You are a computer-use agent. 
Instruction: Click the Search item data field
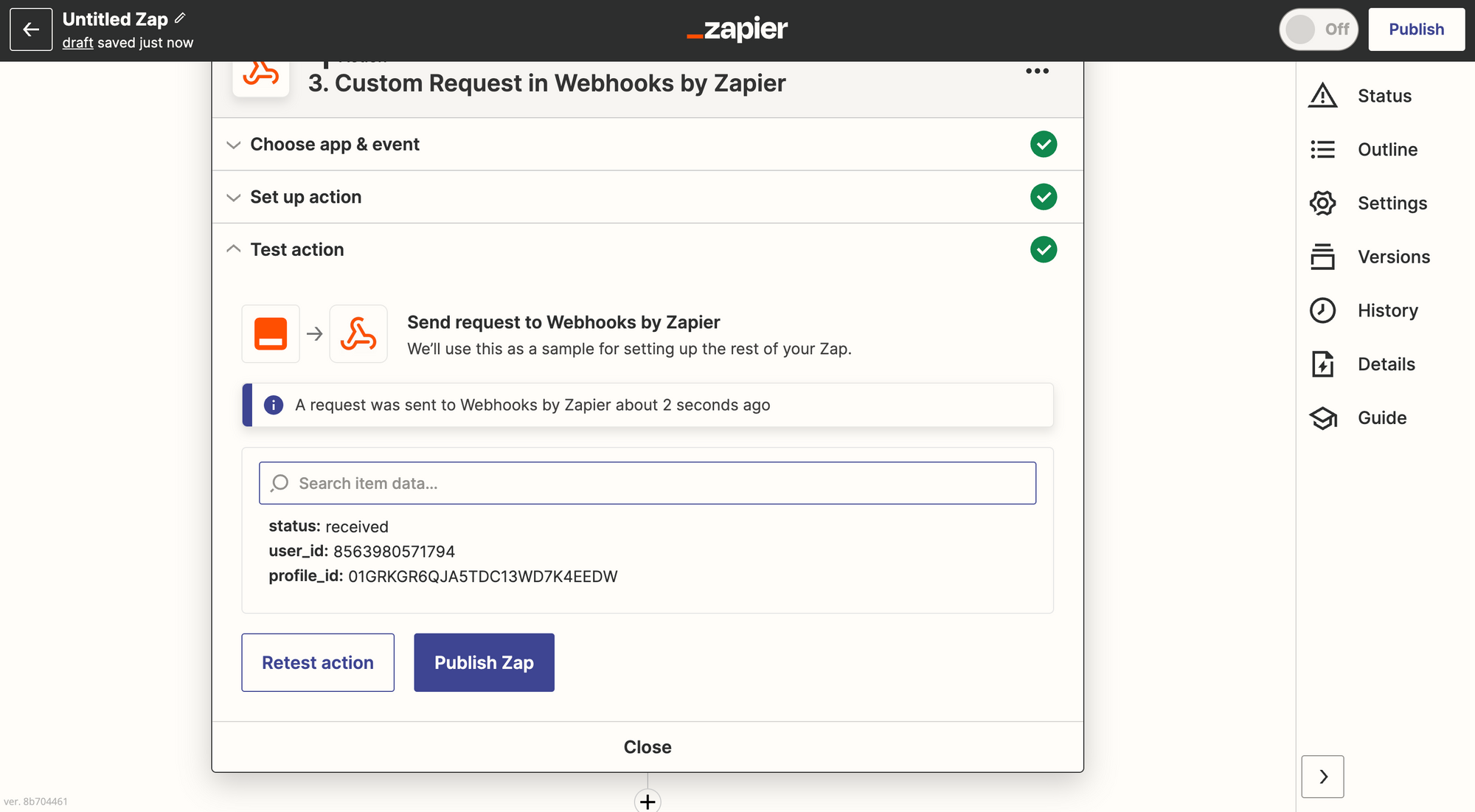click(648, 483)
